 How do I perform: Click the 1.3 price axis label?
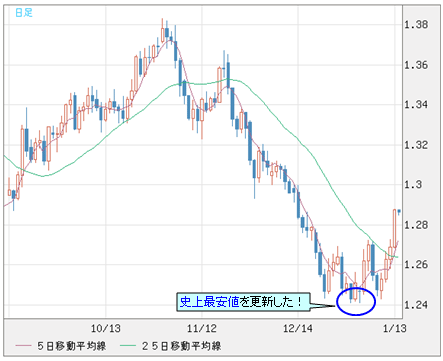click(413, 184)
